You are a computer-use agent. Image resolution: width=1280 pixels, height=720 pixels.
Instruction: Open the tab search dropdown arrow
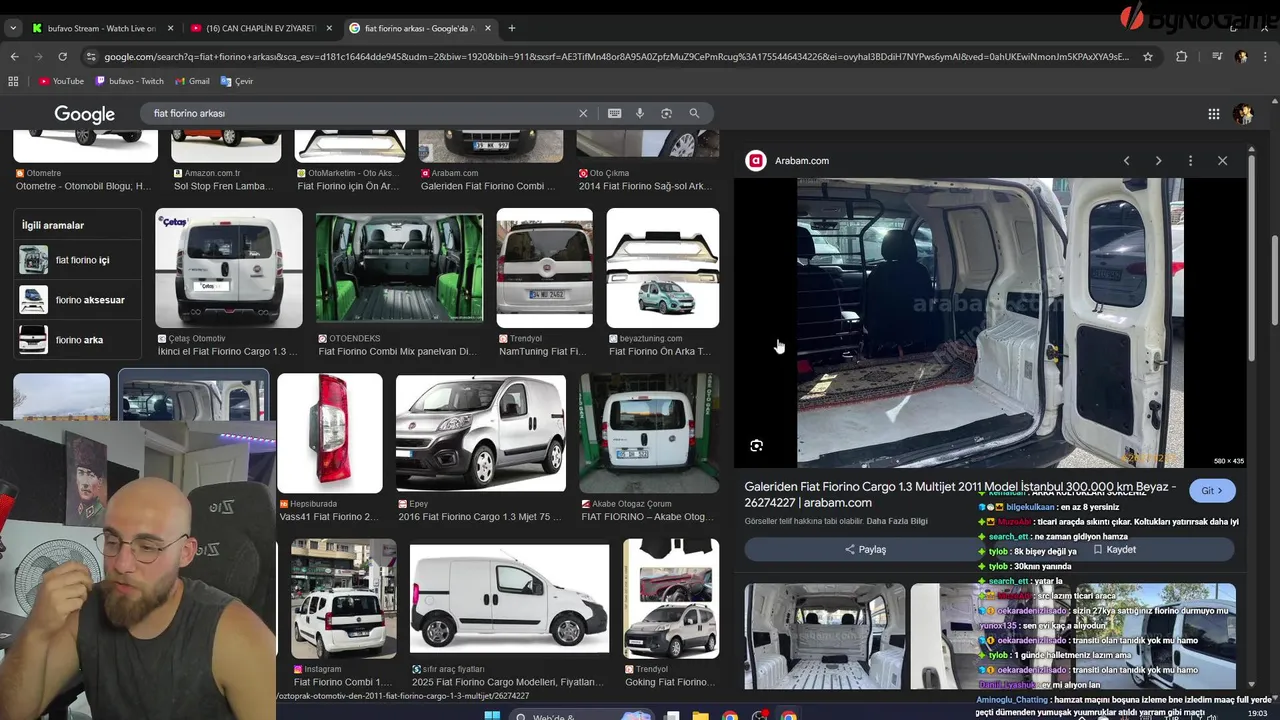[x=12, y=28]
